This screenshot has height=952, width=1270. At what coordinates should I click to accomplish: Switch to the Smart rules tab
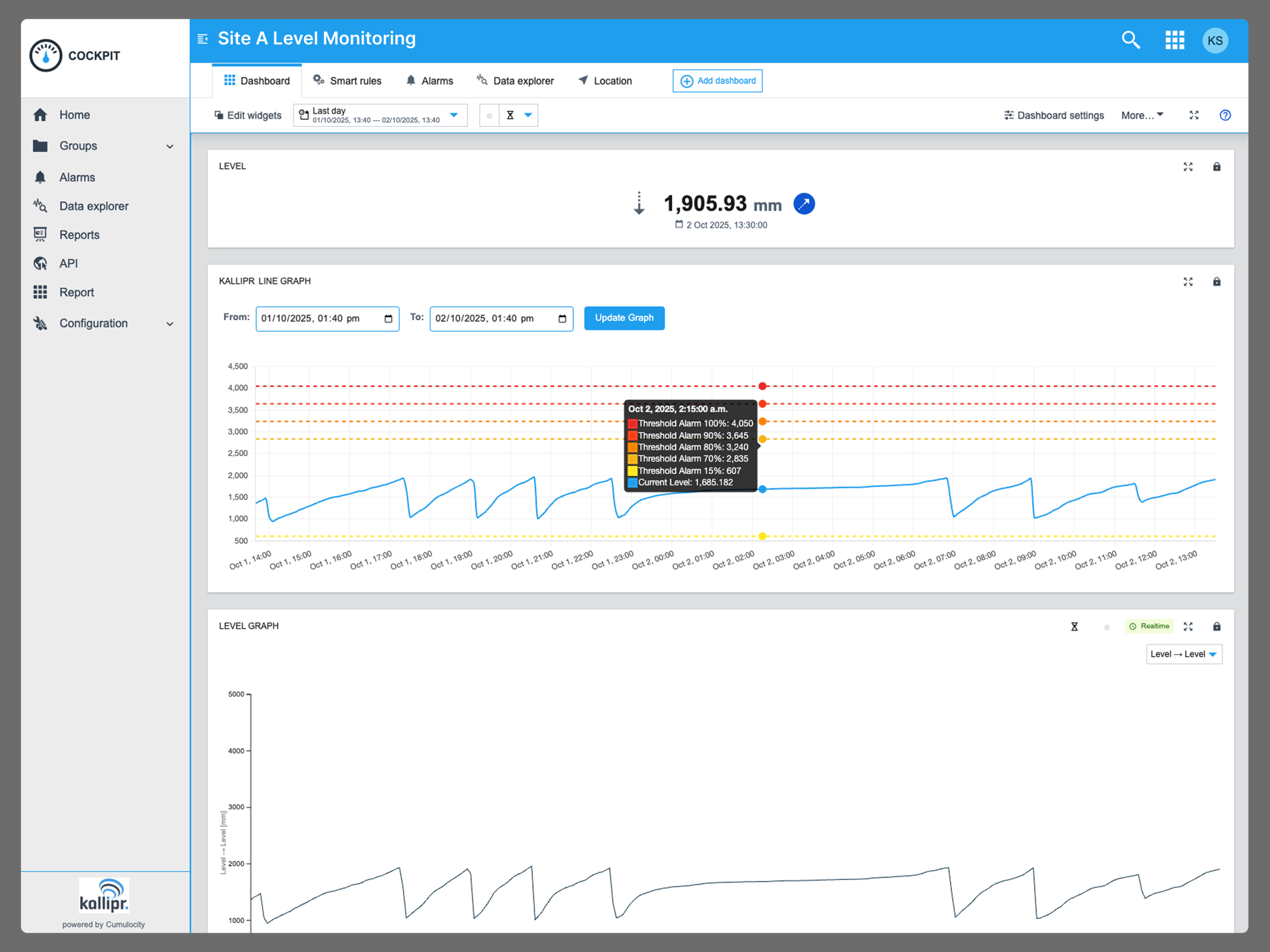tap(347, 81)
